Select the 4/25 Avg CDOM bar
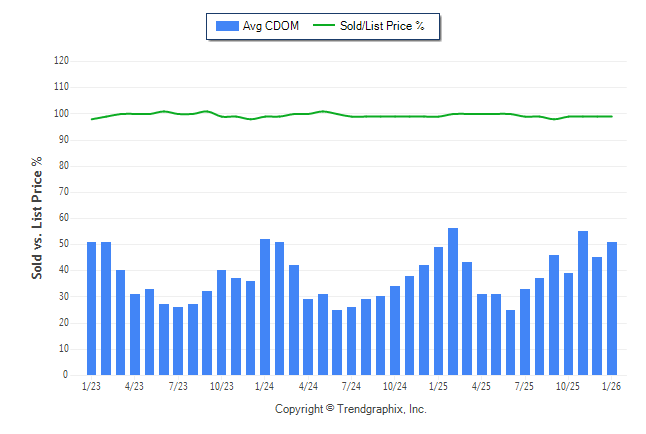646x434 pixels. pyautogui.click(x=481, y=334)
